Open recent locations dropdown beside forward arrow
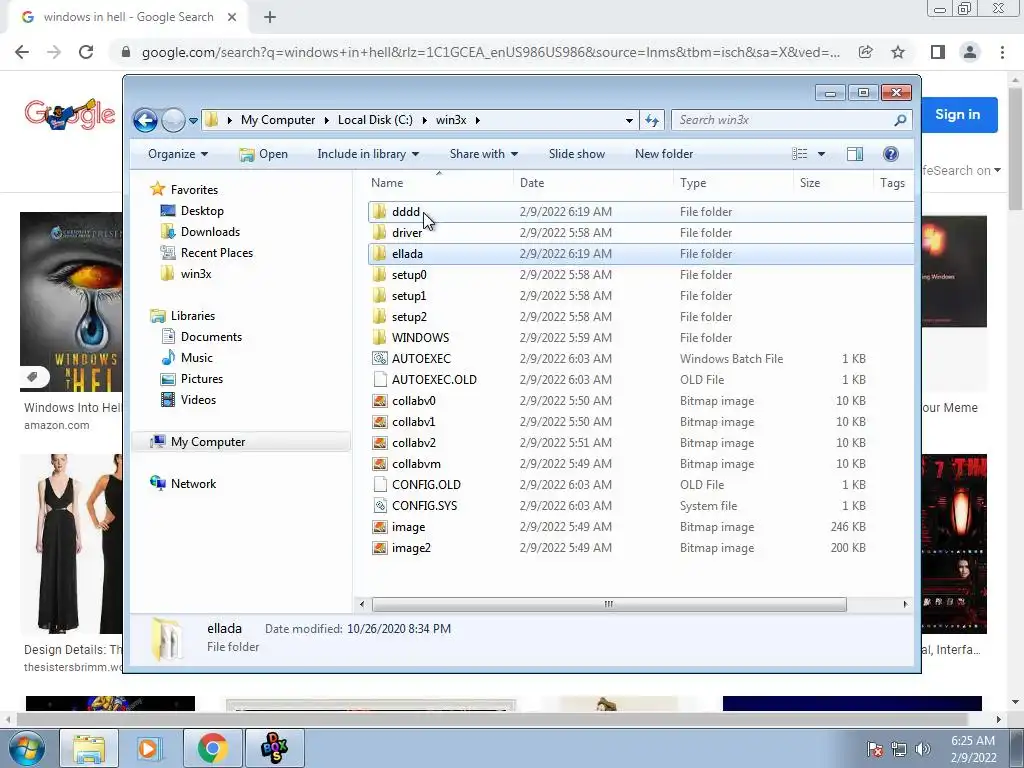Viewport: 1024px width, 768px height. (x=193, y=121)
